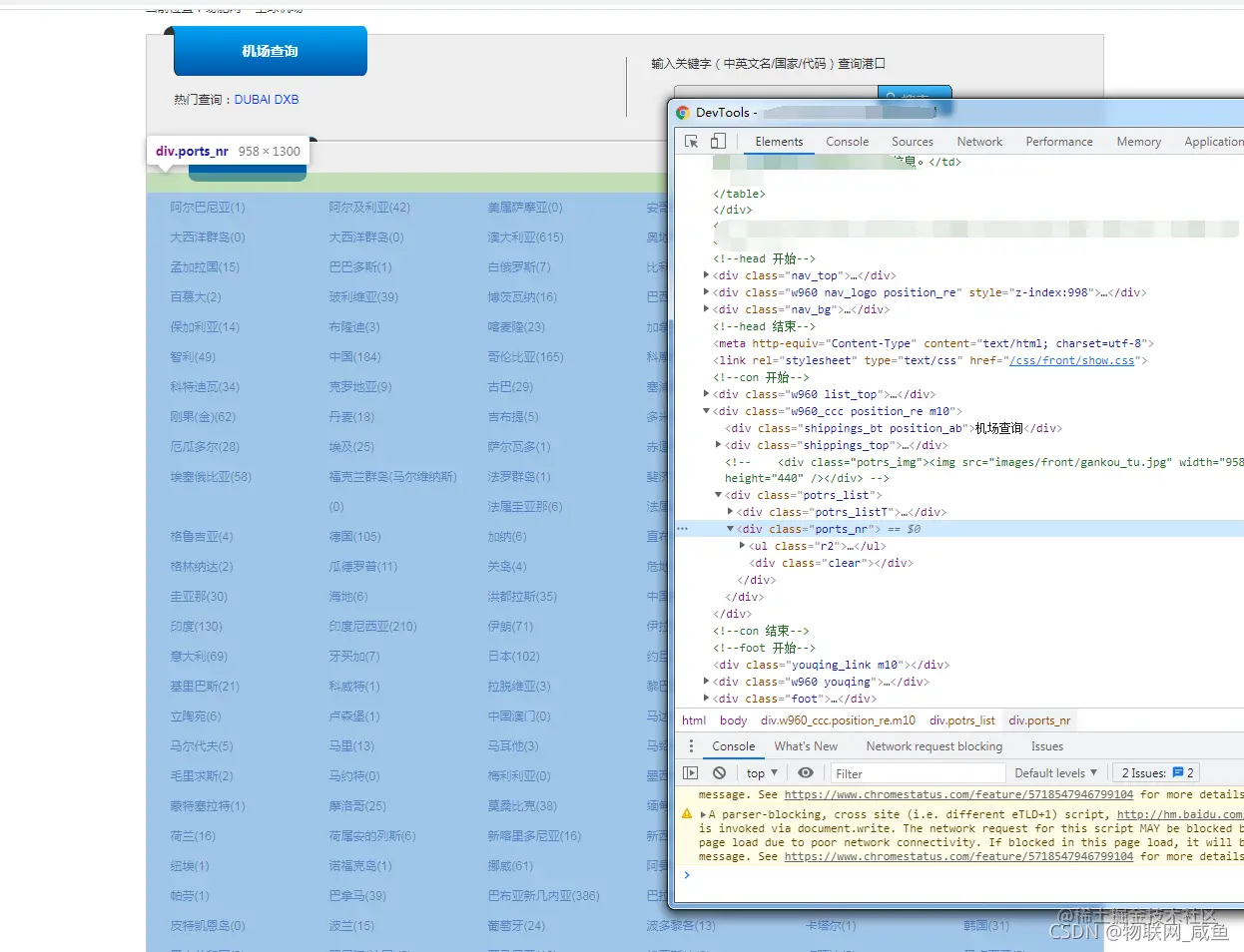This screenshot has width=1244, height=952.
Task: Select div.ports_nr breadcrumb
Action: click(1039, 720)
